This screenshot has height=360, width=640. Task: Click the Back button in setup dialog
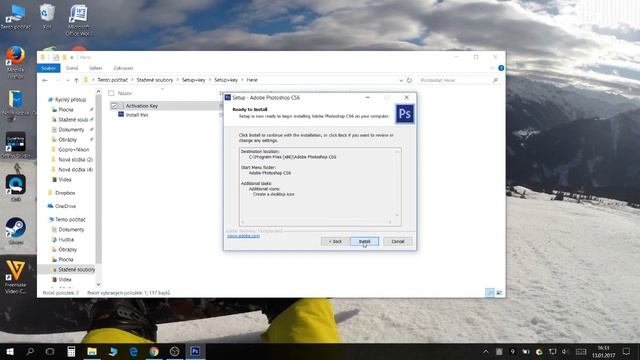[x=335, y=241]
